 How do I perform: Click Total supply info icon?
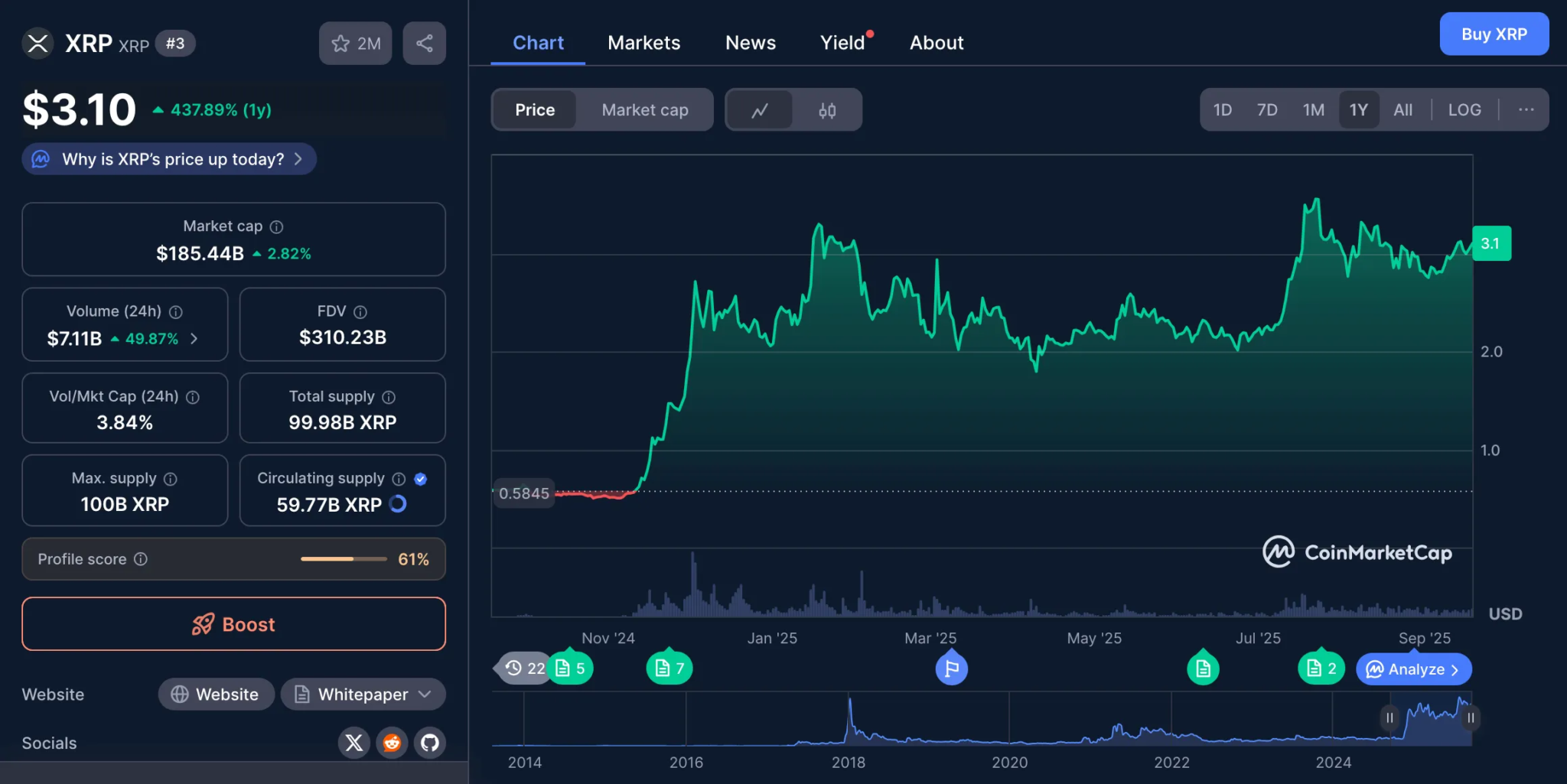(389, 397)
